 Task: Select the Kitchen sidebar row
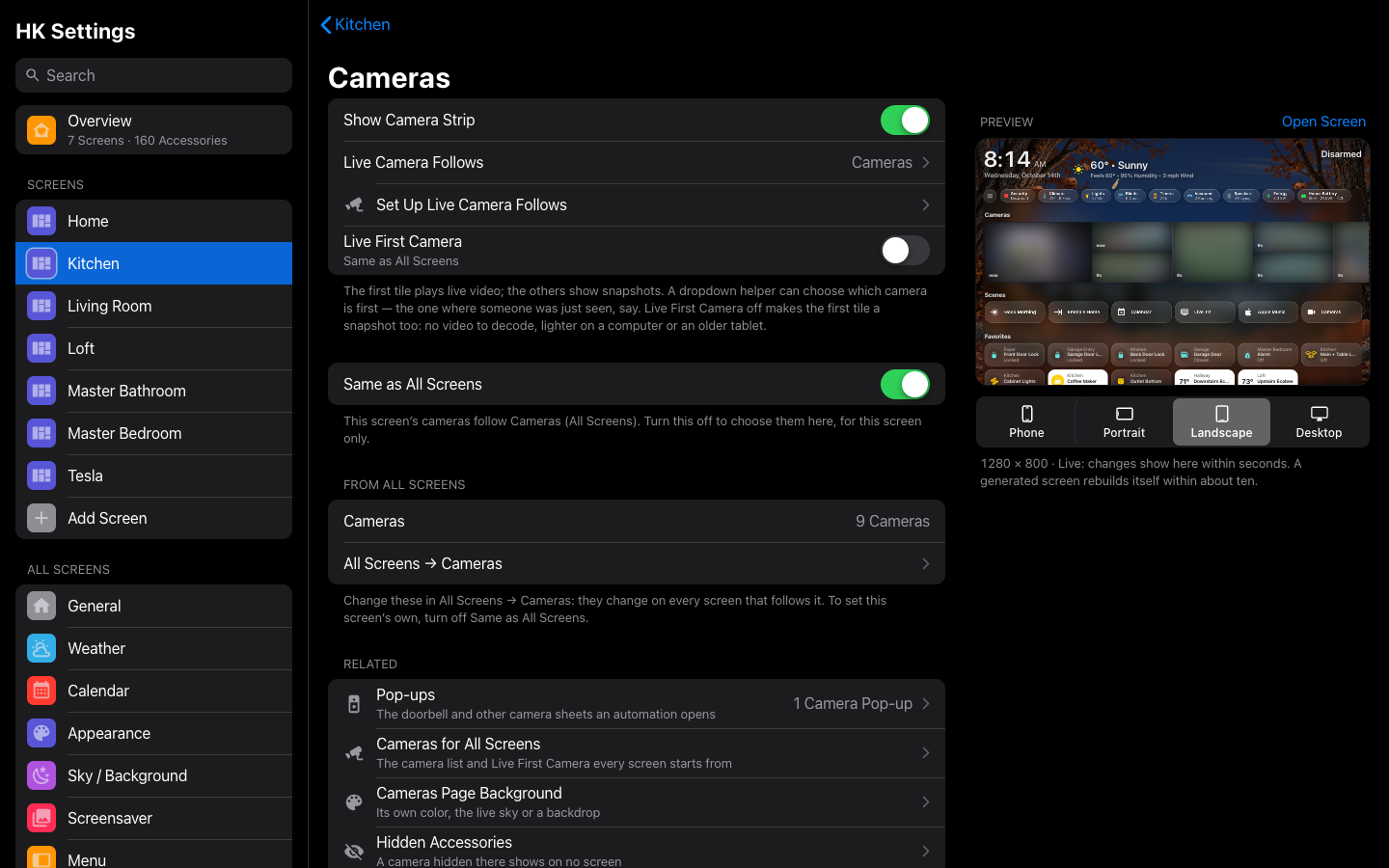(x=153, y=263)
